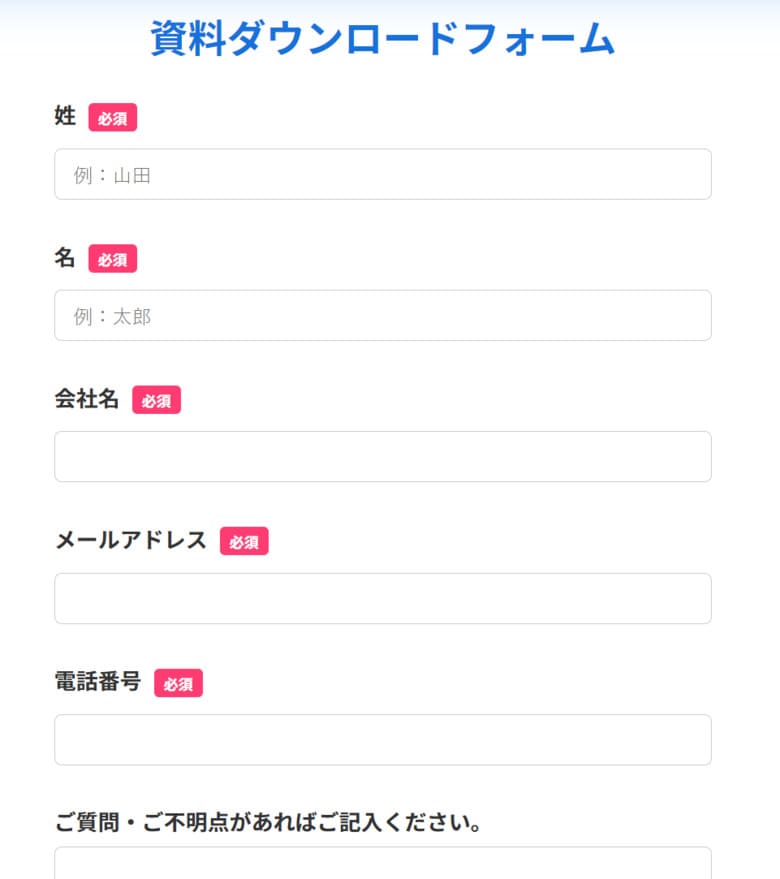Click the 必須 badge beside 名
This screenshot has width=780, height=879.
[113, 258]
